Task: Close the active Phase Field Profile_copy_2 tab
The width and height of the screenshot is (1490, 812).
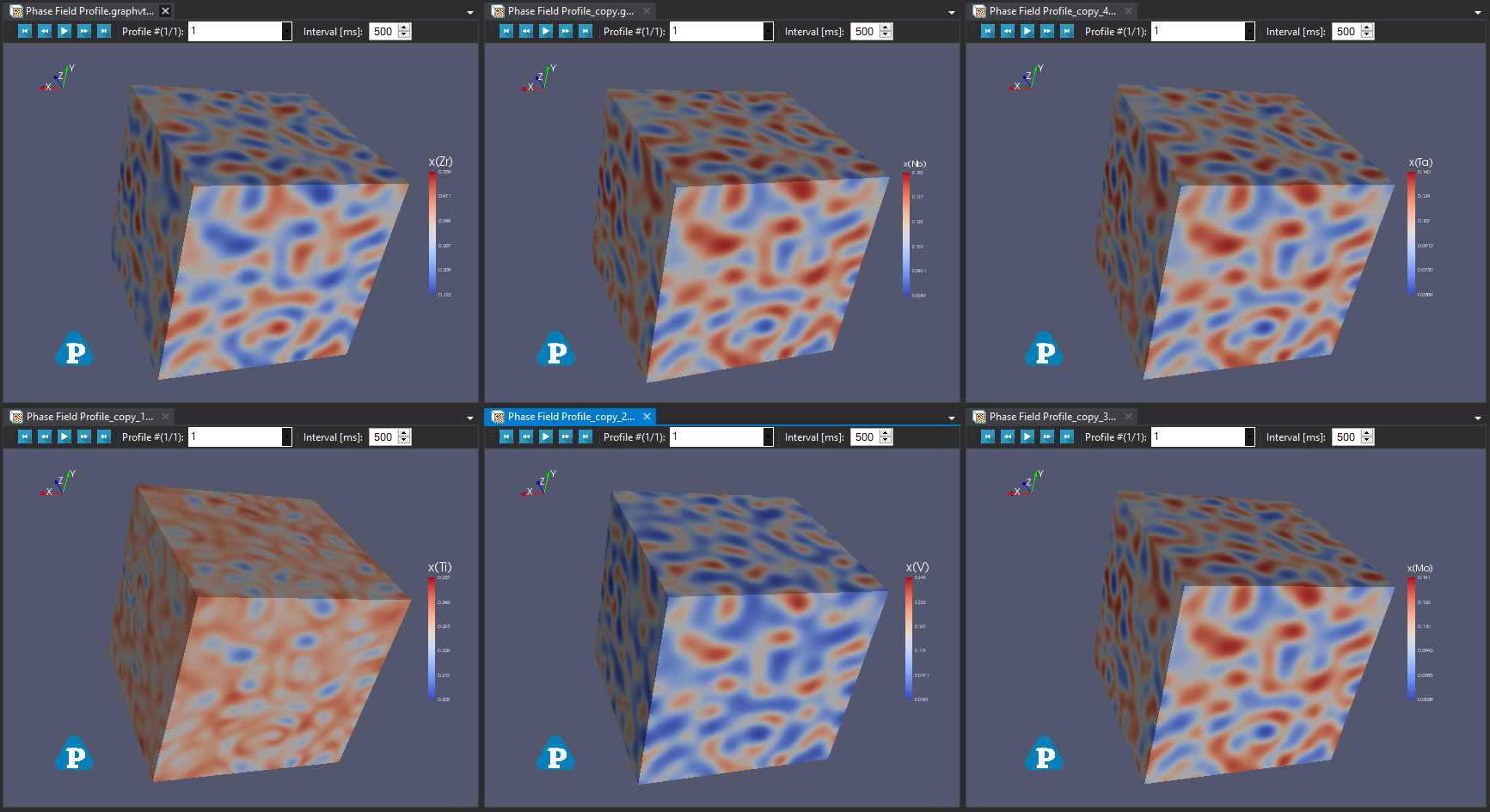Action: point(647,417)
